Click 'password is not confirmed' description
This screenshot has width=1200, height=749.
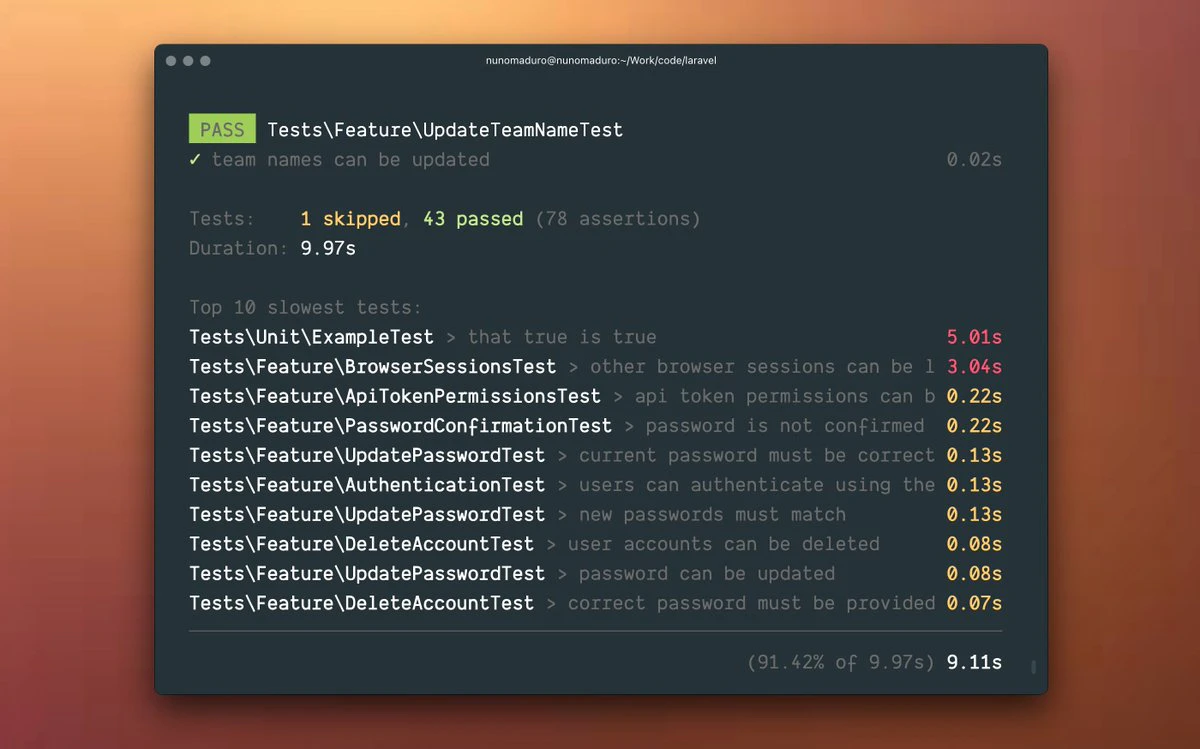pos(785,426)
